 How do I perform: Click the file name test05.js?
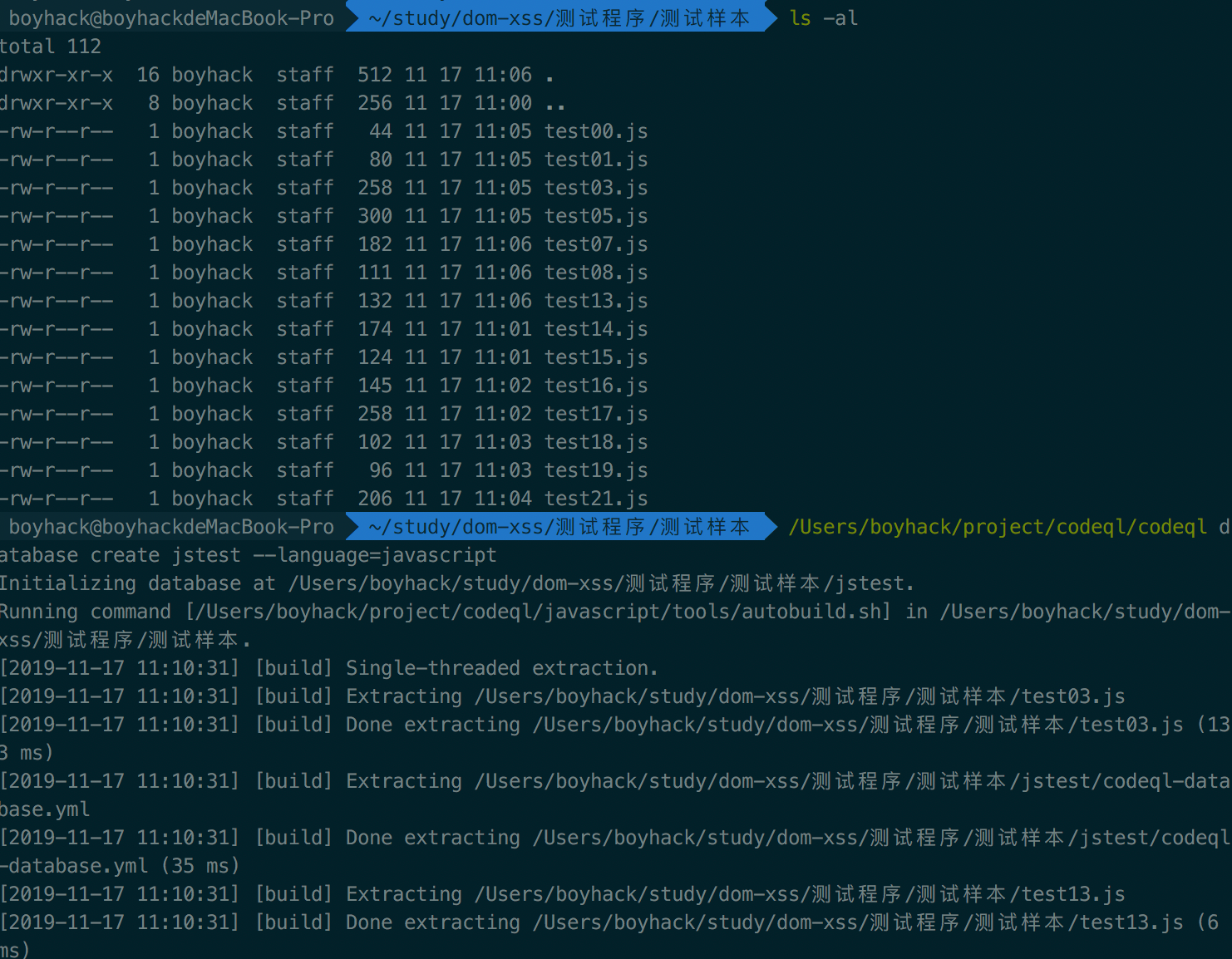(x=596, y=216)
